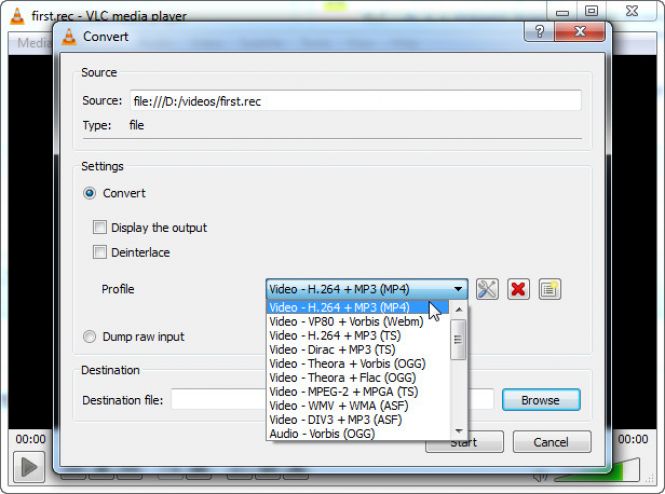
Task: Collapse the Profile combo box arrow
Action: (458, 289)
